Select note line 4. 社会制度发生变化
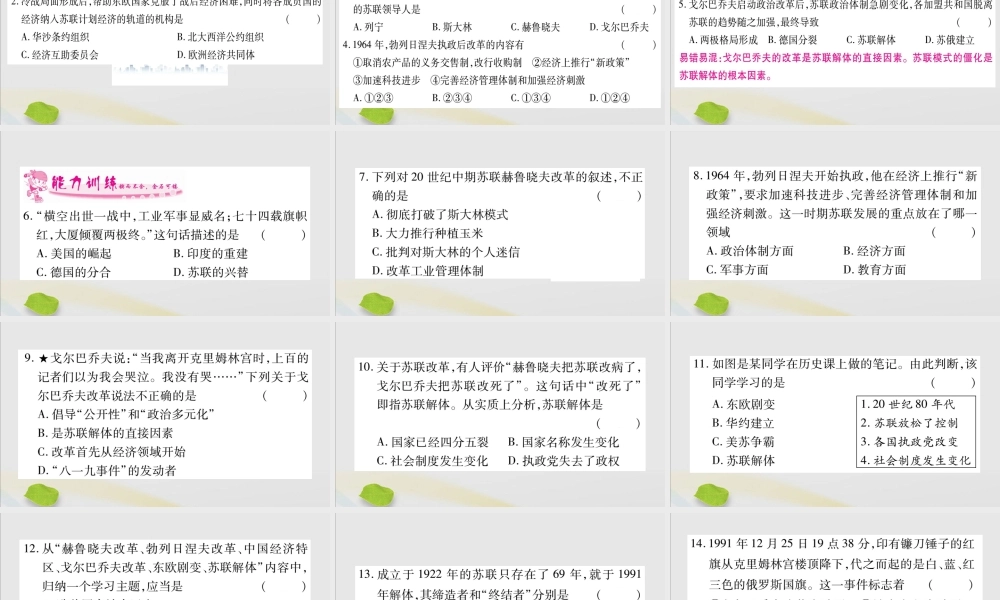 [915, 460]
